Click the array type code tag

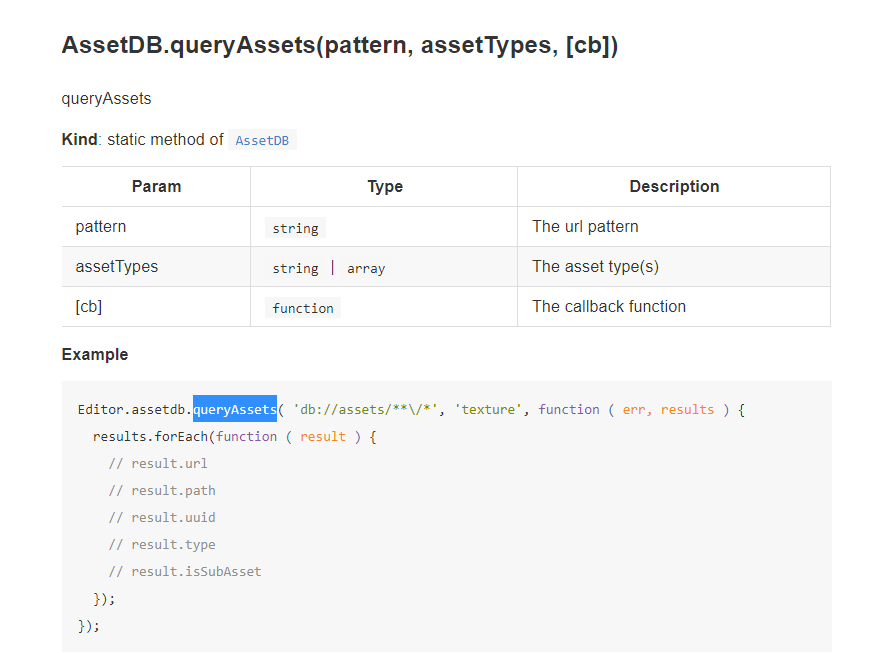pyautogui.click(x=366, y=268)
